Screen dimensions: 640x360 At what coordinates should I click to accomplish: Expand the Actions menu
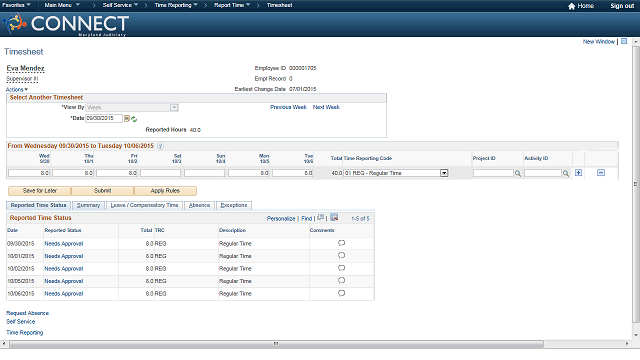tap(17, 89)
